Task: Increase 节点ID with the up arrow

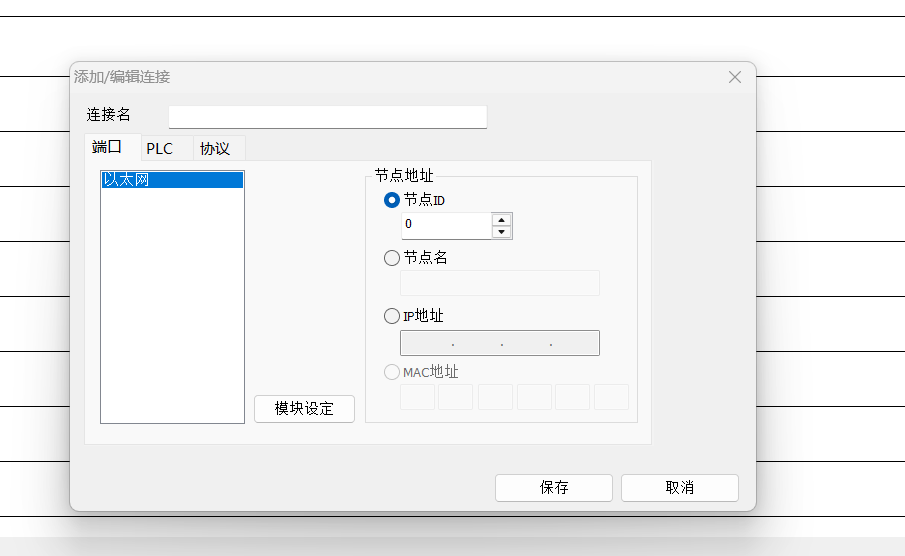Action: coord(502,219)
